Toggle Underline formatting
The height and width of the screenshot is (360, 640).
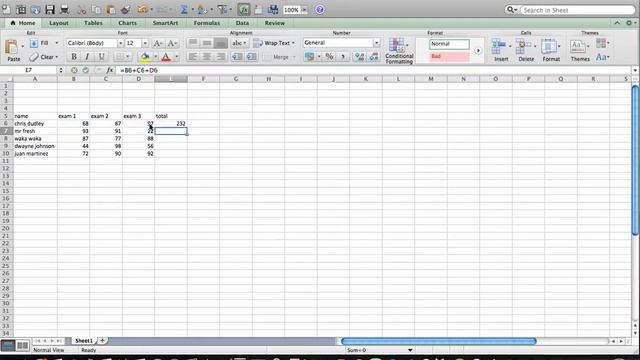point(101,57)
